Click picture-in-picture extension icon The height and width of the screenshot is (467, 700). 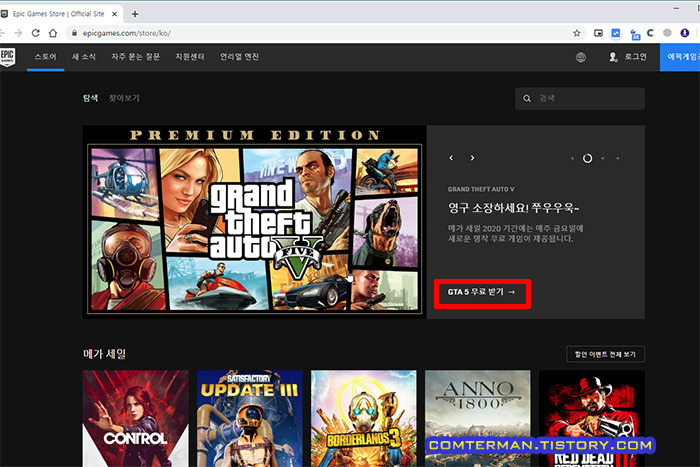click(598, 33)
